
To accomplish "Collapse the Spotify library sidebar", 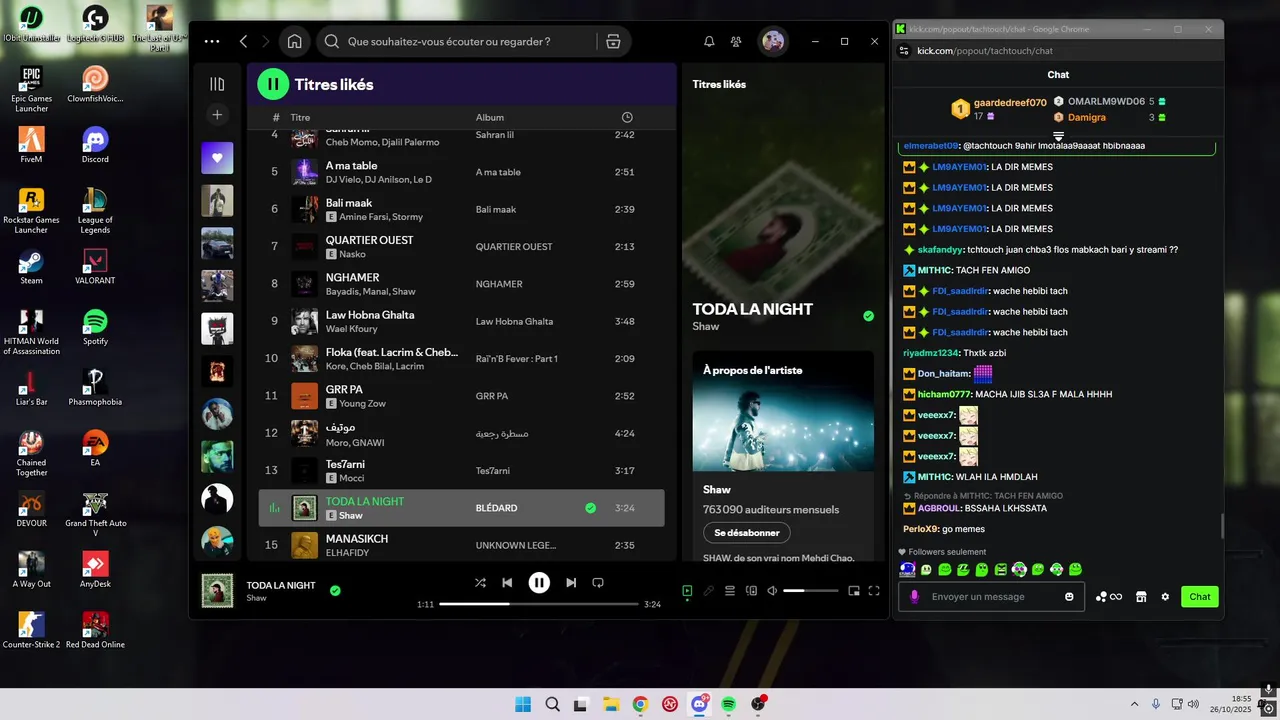I will point(217,84).
